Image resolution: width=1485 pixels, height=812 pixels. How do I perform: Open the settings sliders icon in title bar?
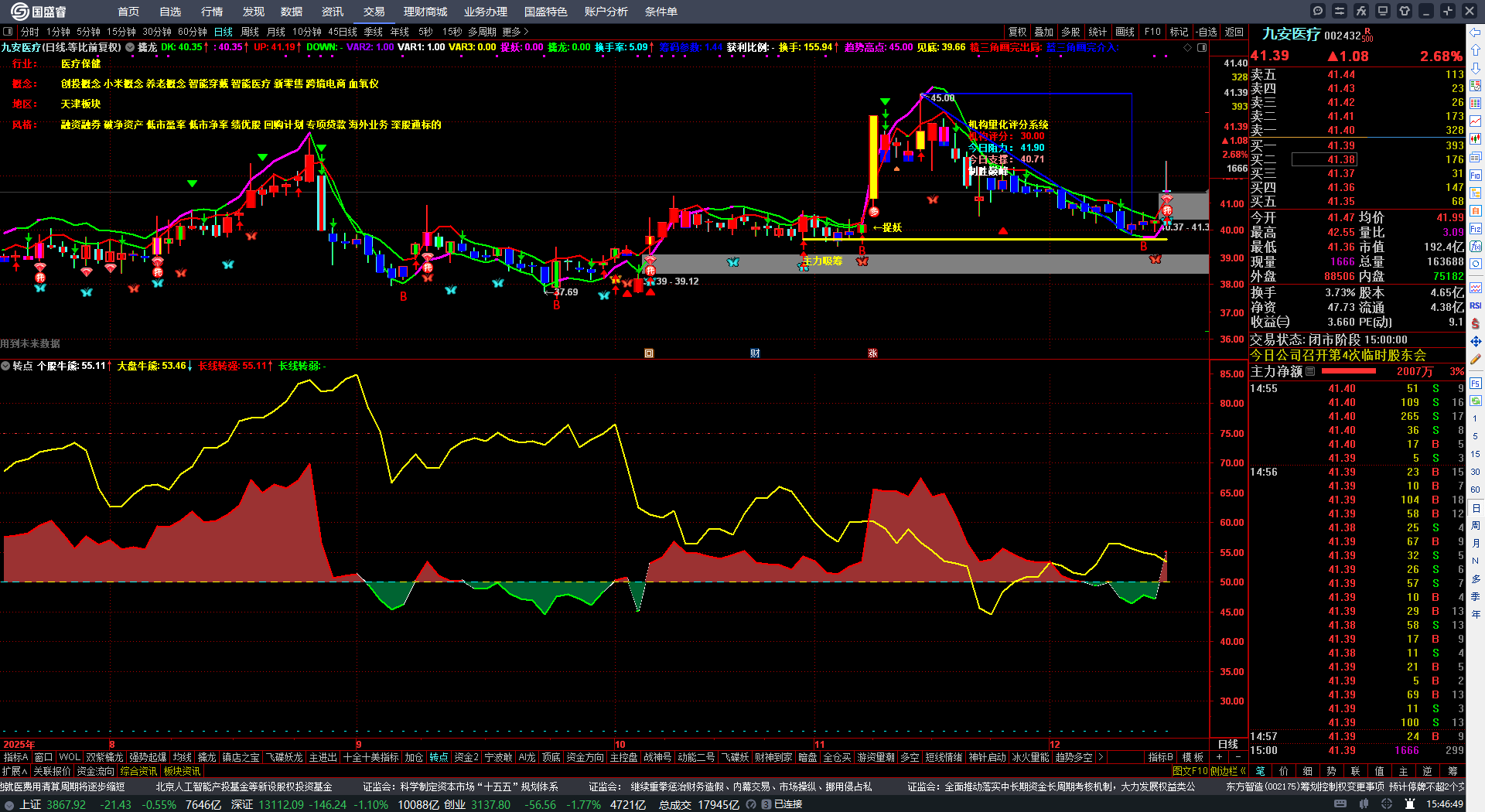click(1340, 11)
